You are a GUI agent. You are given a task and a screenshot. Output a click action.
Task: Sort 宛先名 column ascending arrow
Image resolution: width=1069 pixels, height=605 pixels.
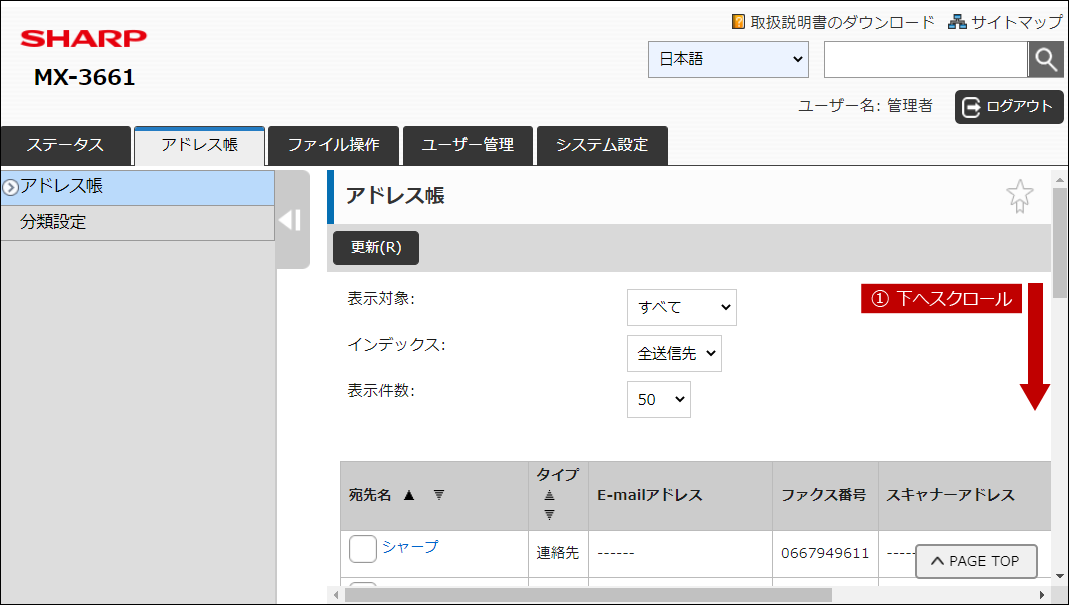(x=409, y=495)
